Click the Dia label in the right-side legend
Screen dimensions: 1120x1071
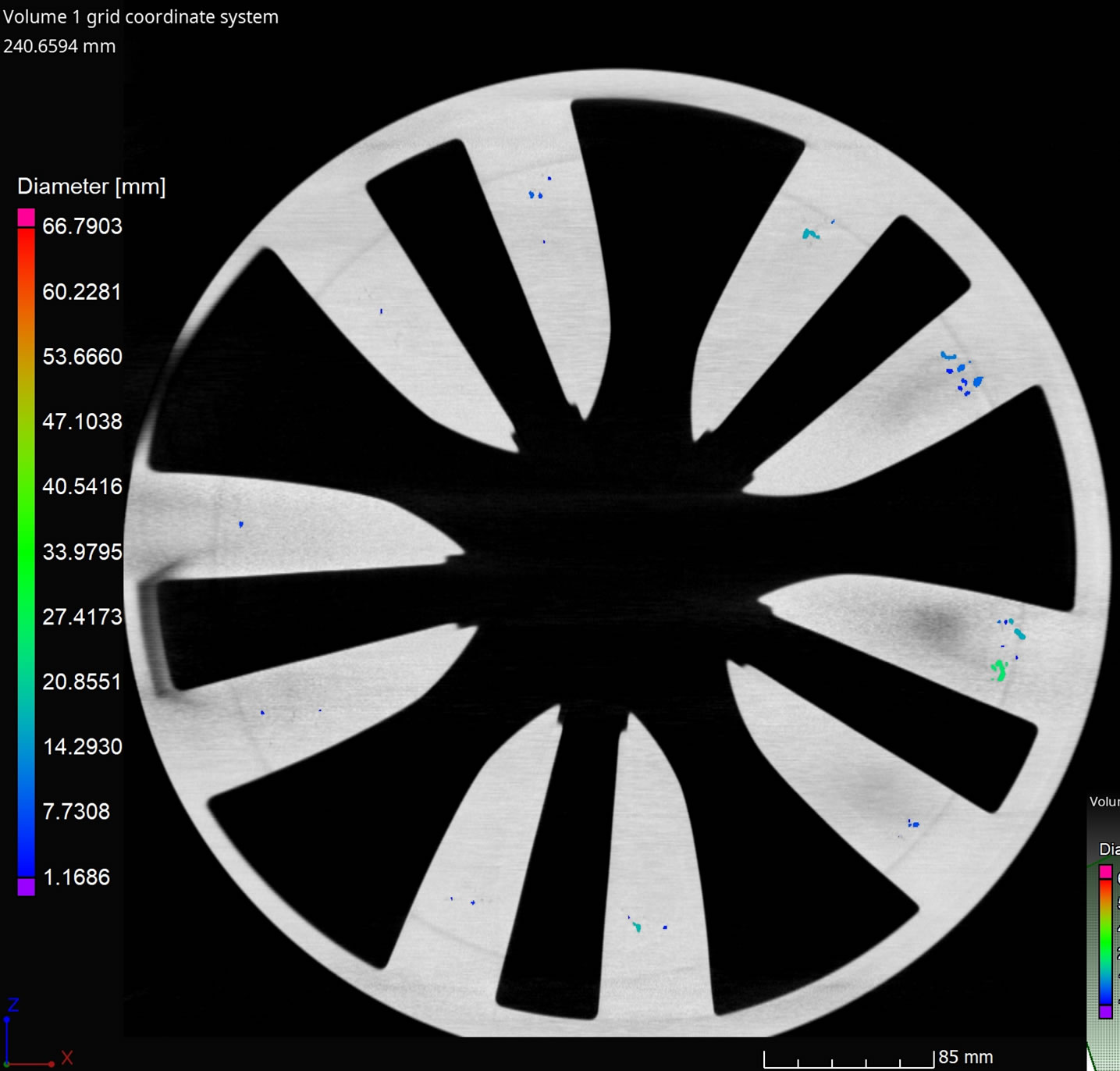coord(1108,848)
